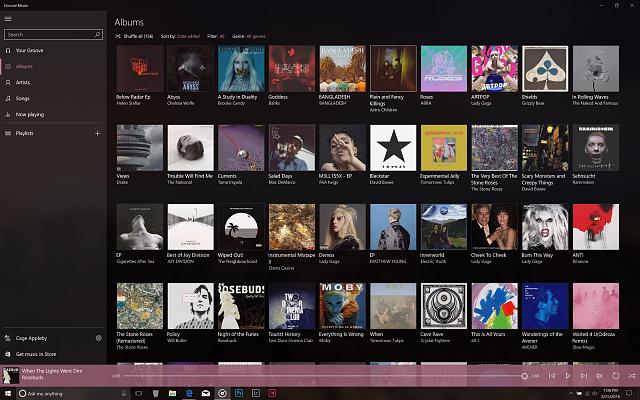Viewport: 640px width, 400px height.
Task: Open the Wiped Out! album
Action: coord(241,227)
